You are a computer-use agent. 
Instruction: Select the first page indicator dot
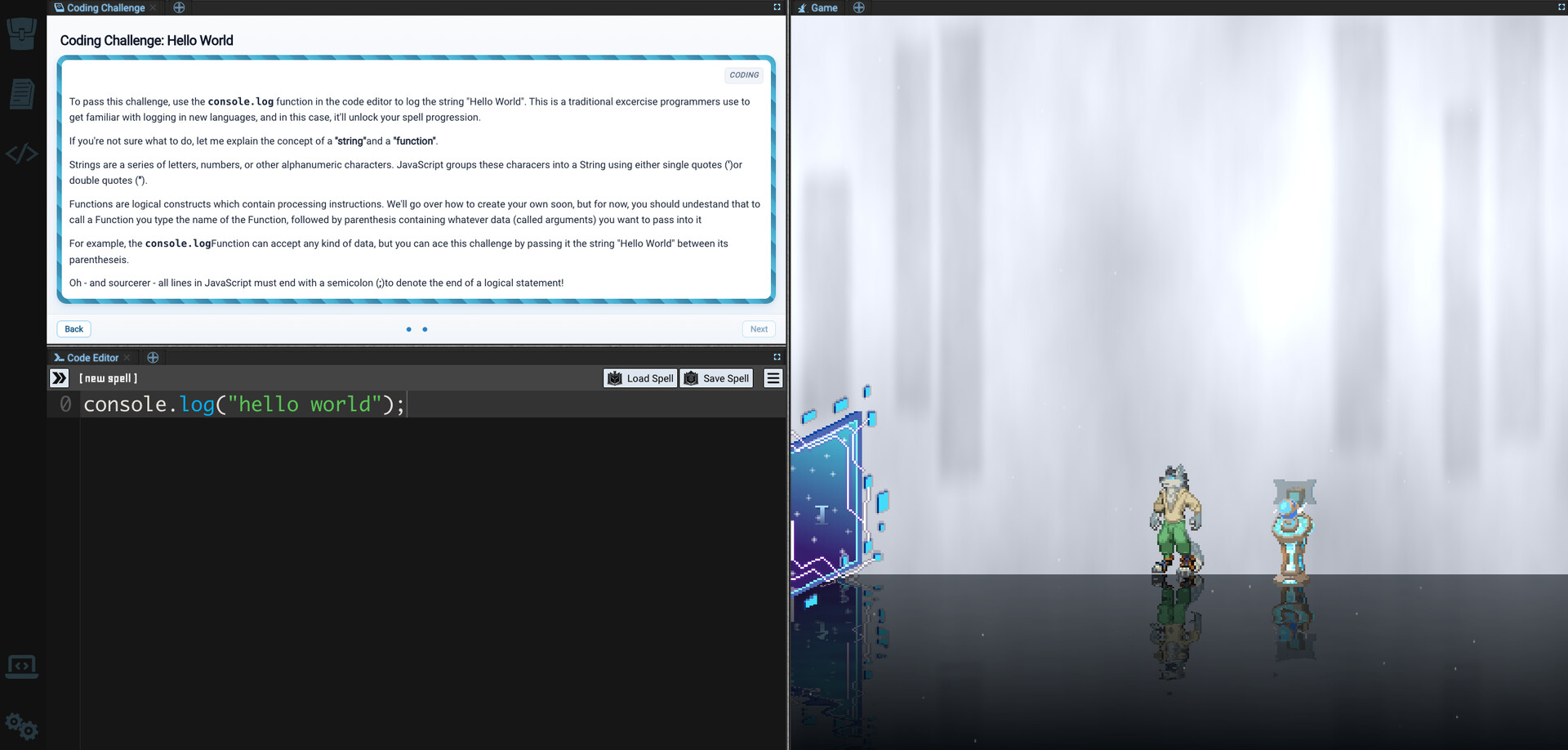pyautogui.click(x=409, y=329)
